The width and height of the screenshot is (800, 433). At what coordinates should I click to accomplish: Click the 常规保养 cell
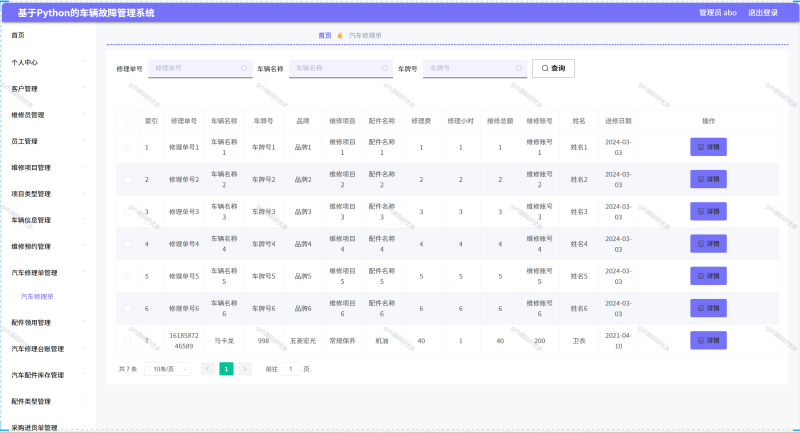[x=342, y=341]
